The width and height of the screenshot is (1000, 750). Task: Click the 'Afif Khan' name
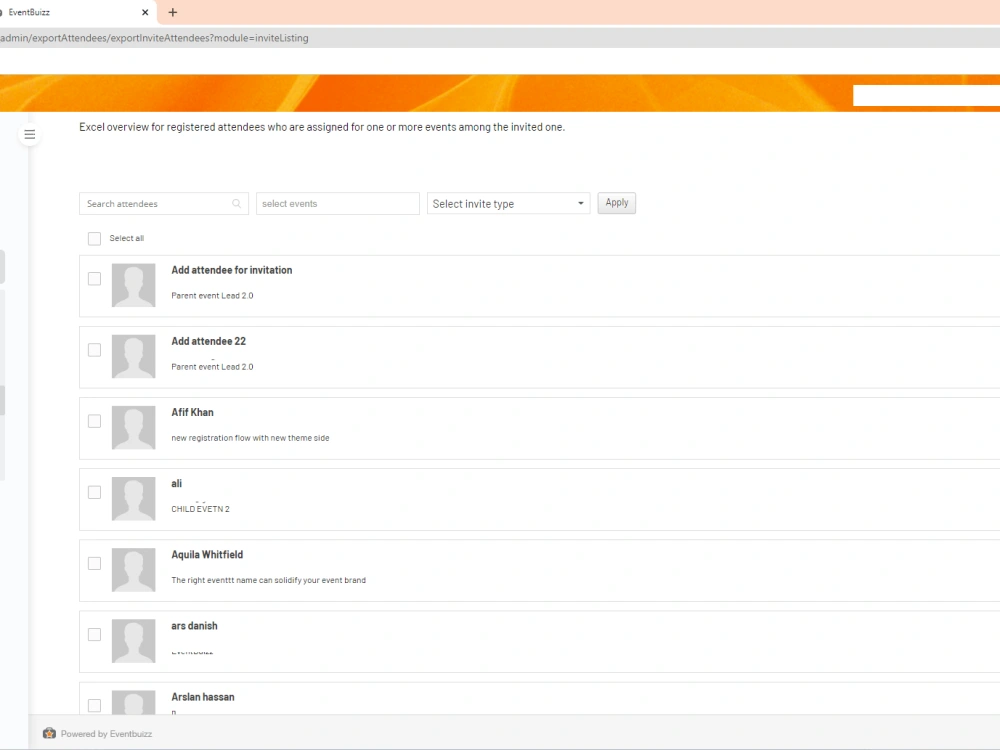coord(192,413)
